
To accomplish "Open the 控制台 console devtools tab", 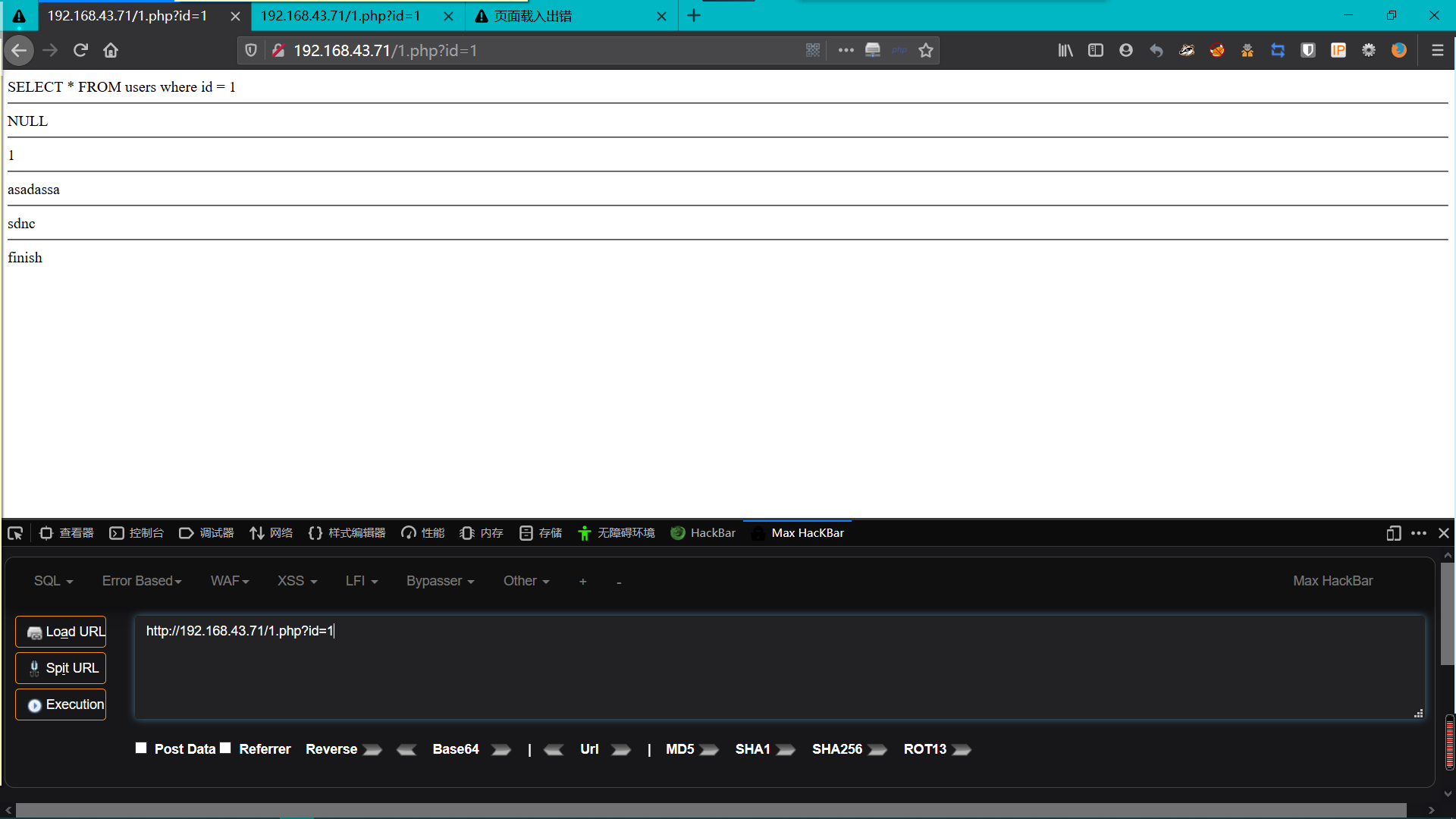I will [x=136, y=533].
